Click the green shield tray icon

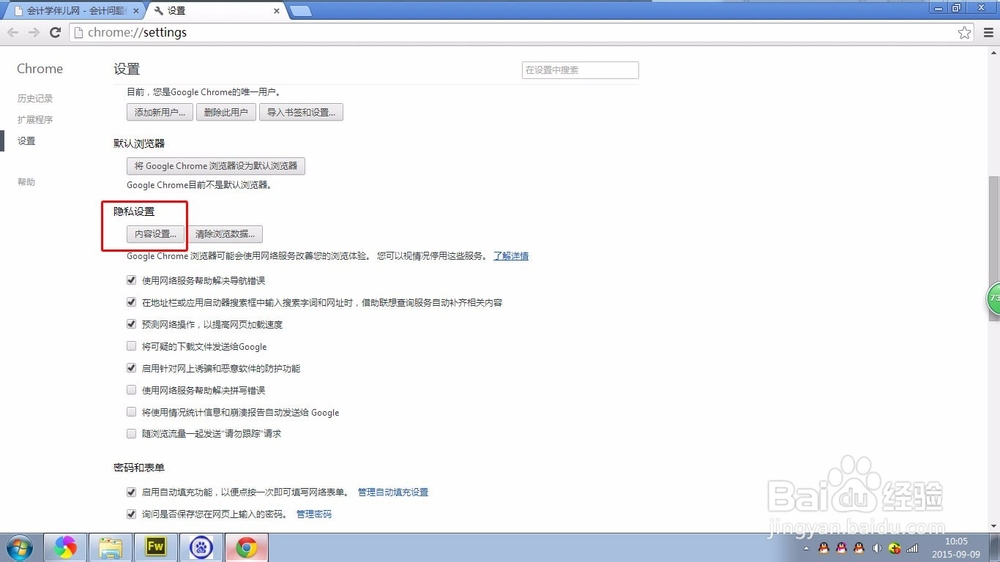(x=895, y=549)
